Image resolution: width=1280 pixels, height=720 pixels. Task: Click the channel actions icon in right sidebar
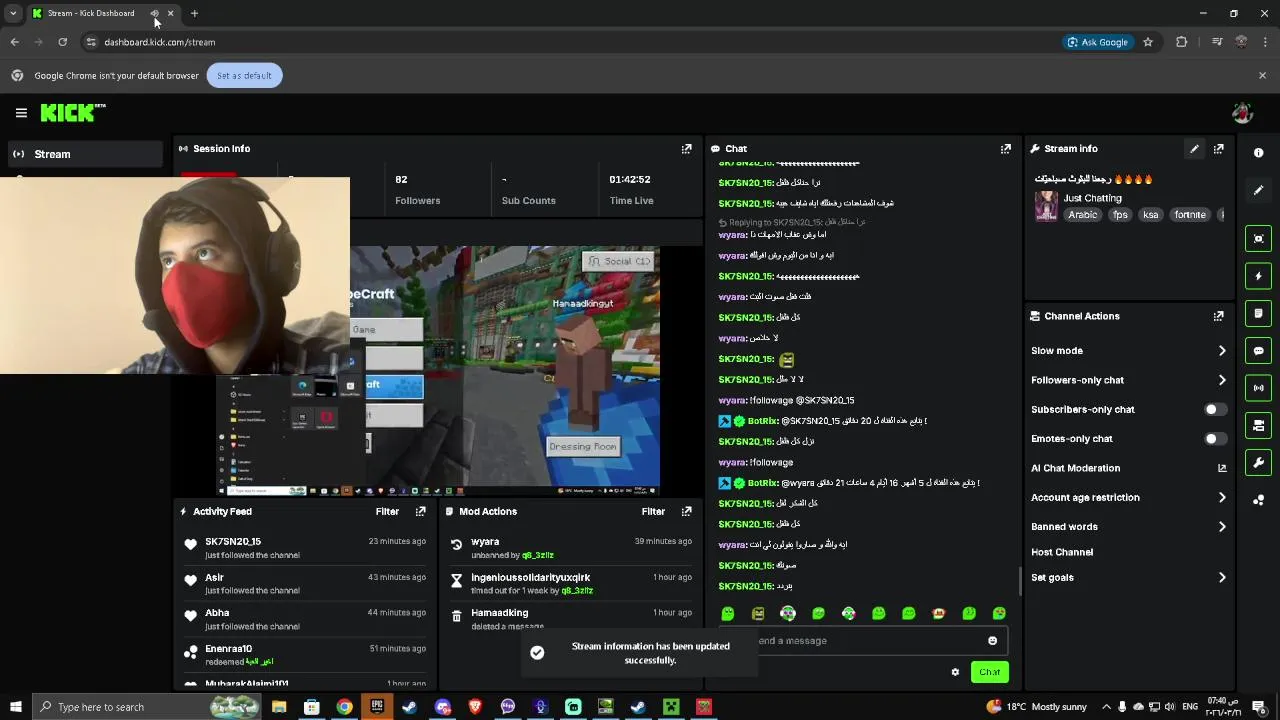coord(1258,426)
